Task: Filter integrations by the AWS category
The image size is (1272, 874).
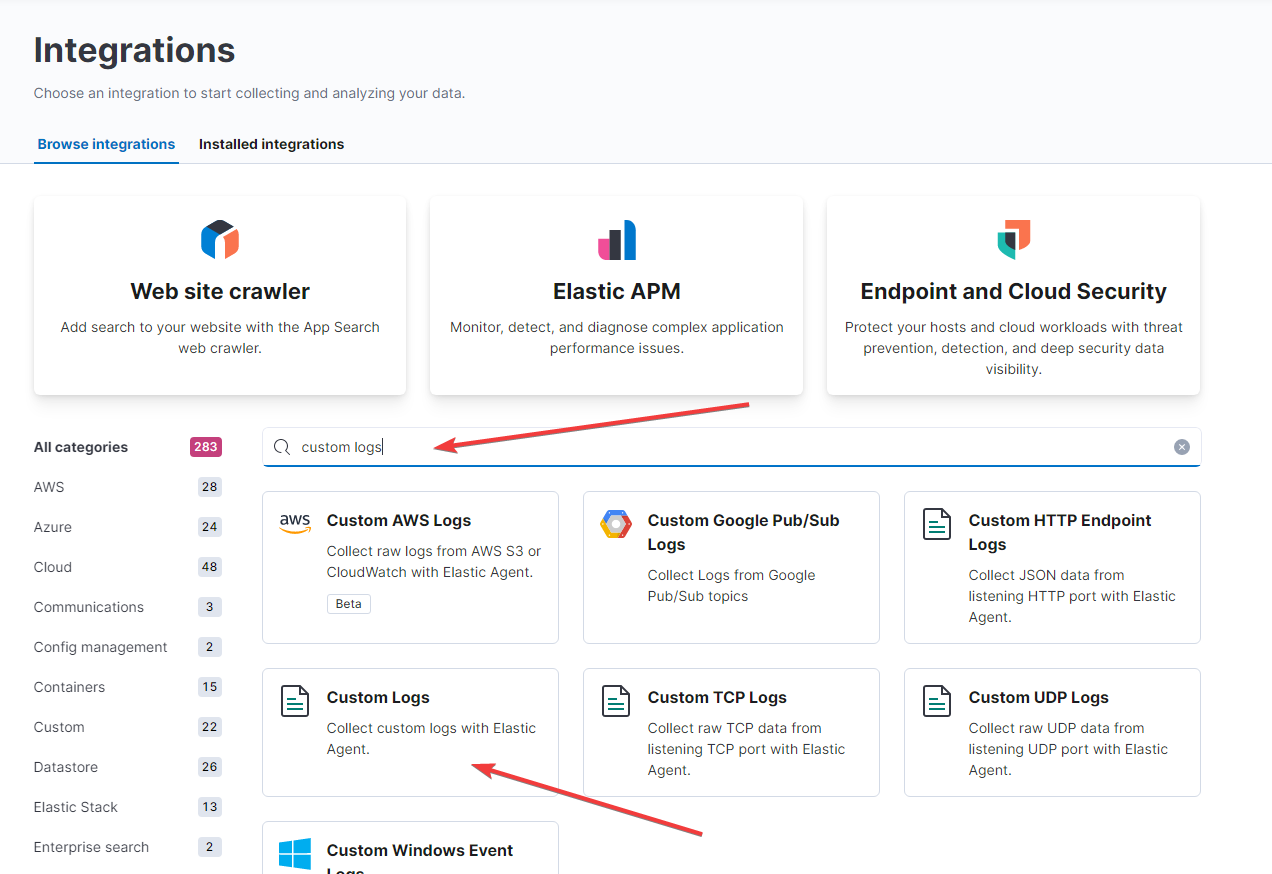Action: click(x=49, y=487)
